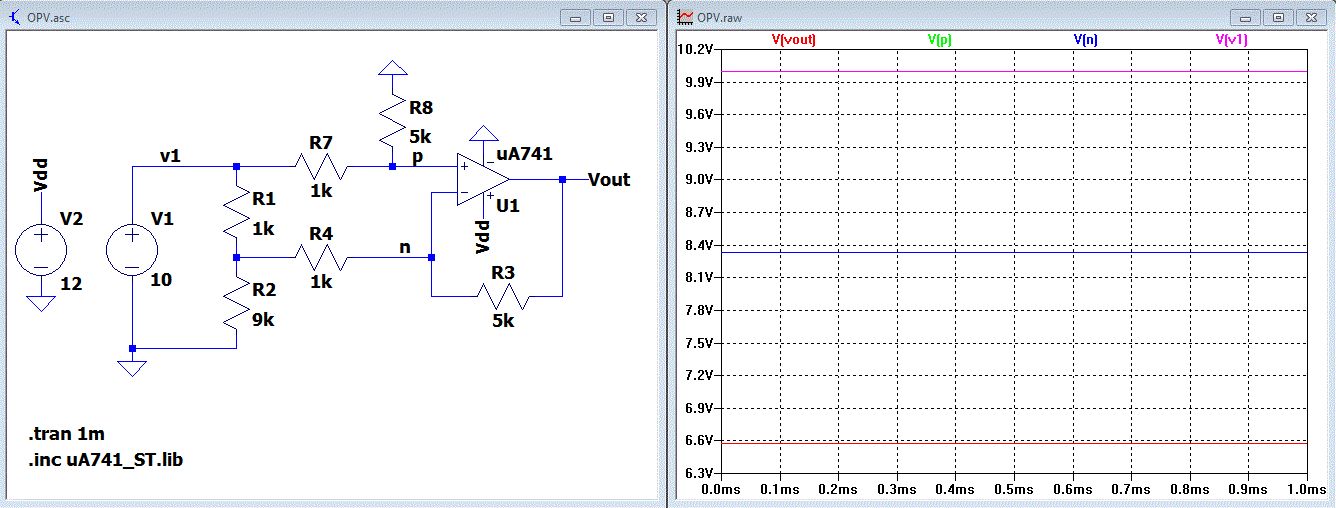Click the 0.5ms time axis label
The width and height of the screenshot is (1336, 508).
[1013, 491]
